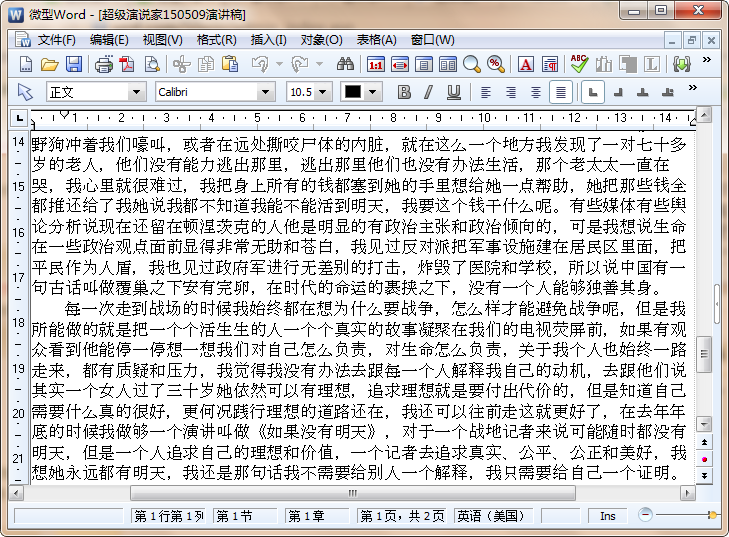
Task: Toggle underline formatting
Action: click(453, 92)
